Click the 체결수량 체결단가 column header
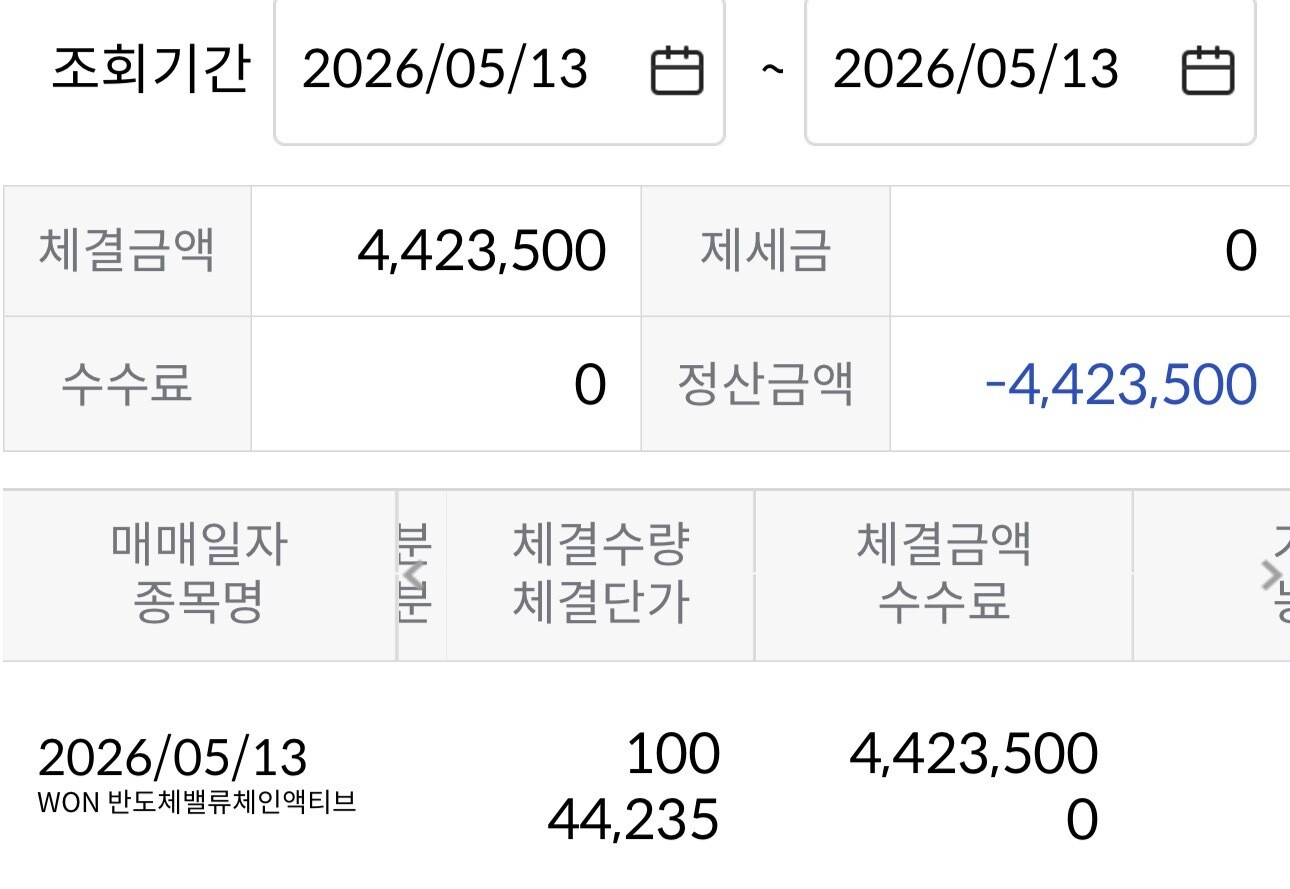Image resolution: width=1290 pixels, height=889 pixels. tap(600, 575)
